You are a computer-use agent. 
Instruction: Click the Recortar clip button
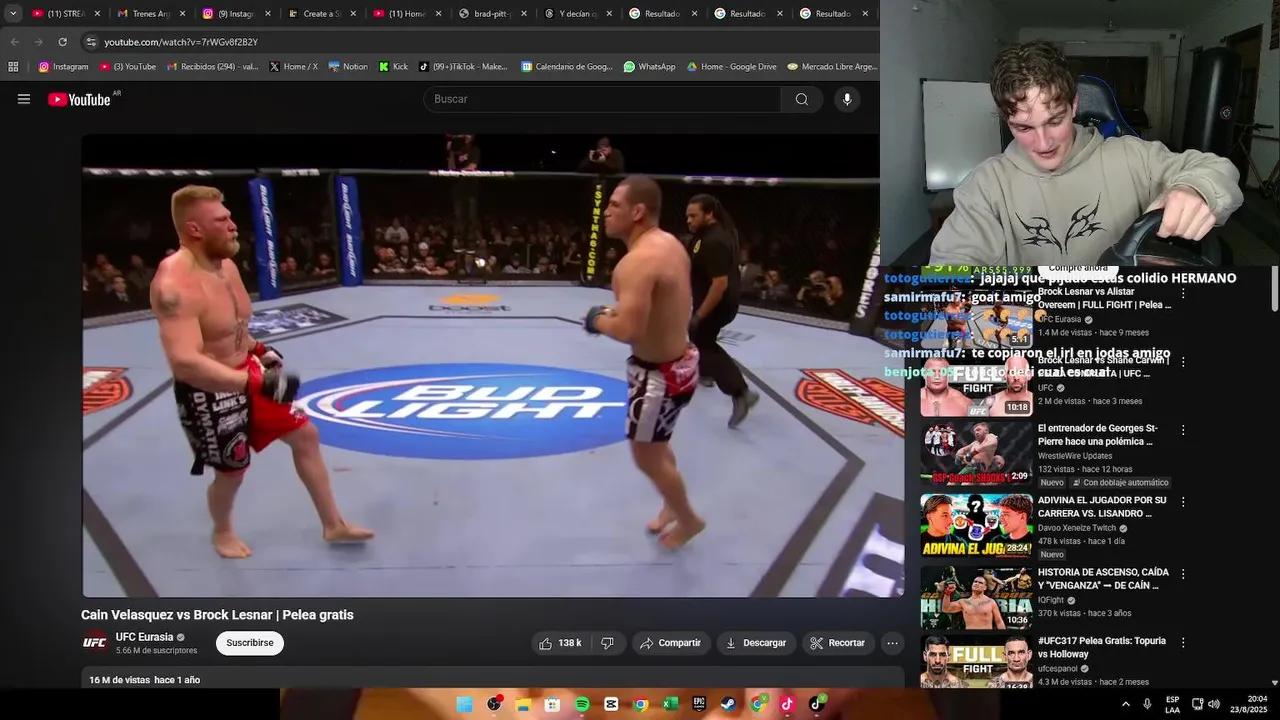[838, 643]
